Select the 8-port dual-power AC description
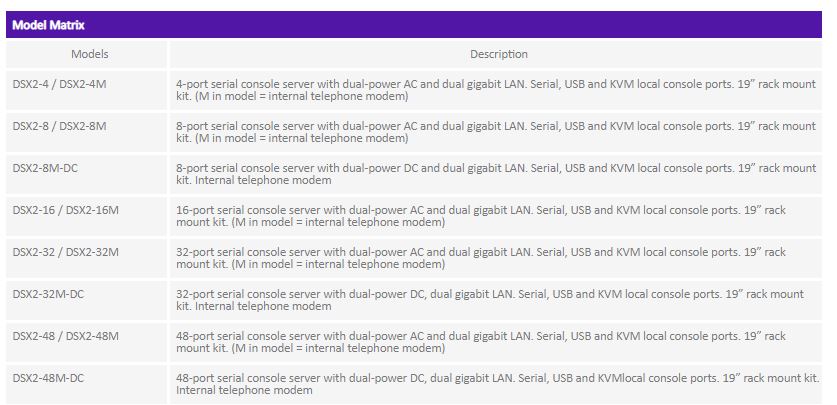The width and height of the screenshot is (837, 405). coord(496,132)
